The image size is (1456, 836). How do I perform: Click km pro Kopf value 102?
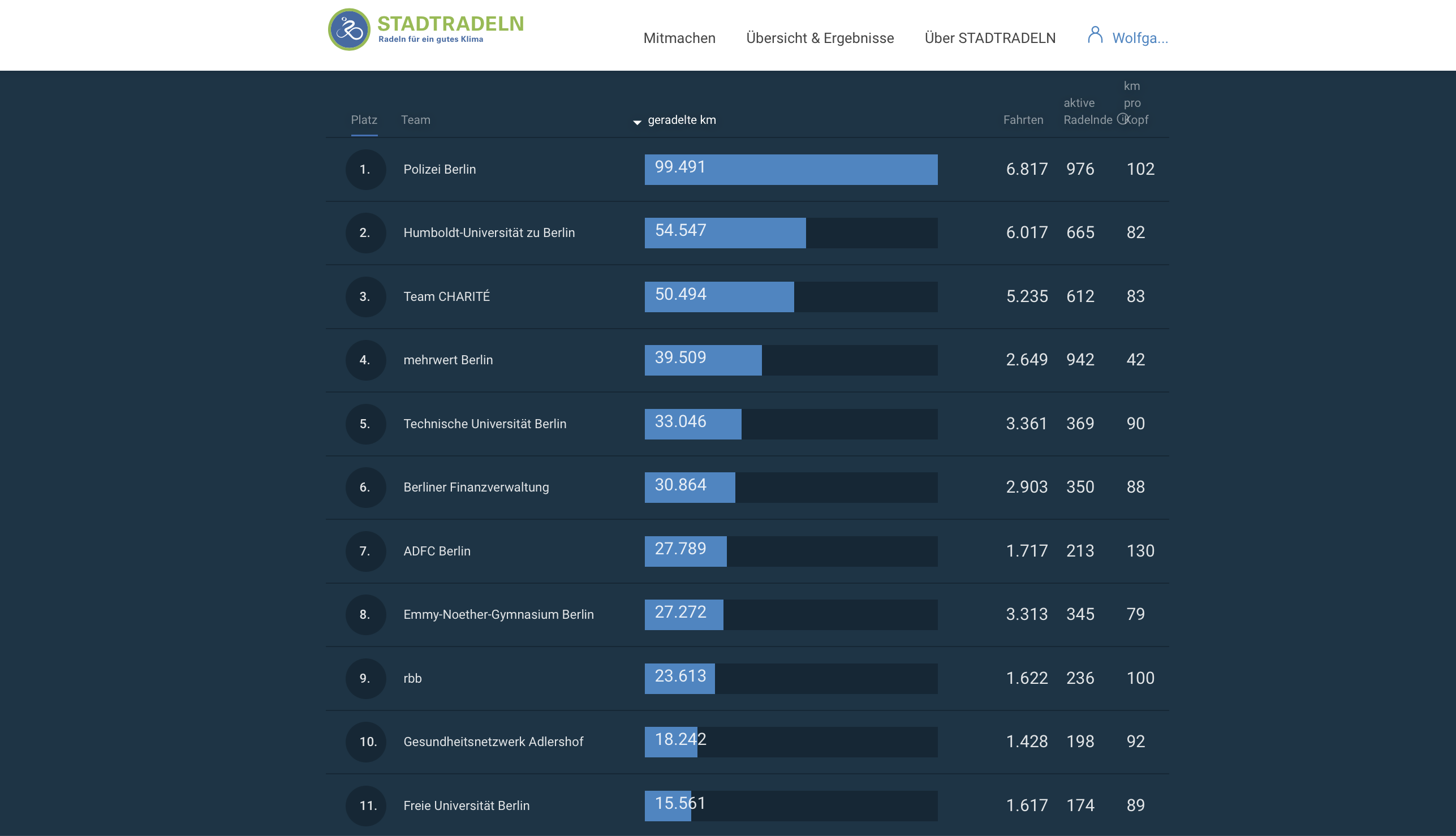pos(1140,169)
